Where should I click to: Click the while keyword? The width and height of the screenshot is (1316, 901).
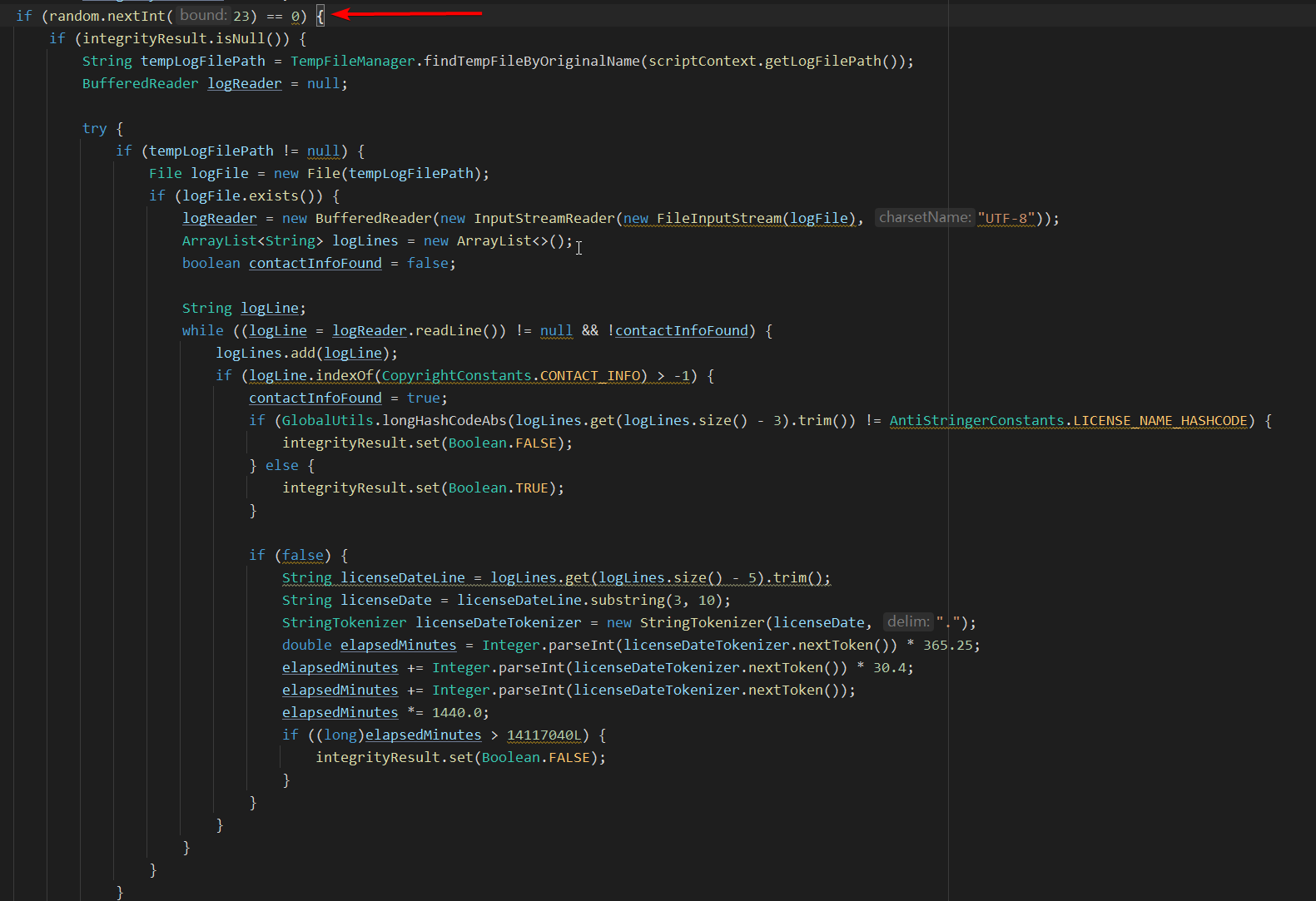[203, 330]
